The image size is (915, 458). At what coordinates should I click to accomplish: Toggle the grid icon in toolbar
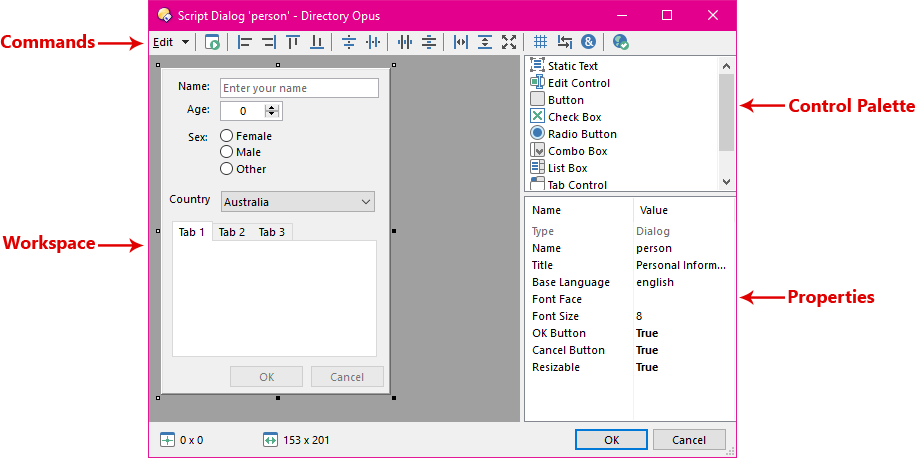click(x=540, y=42)
